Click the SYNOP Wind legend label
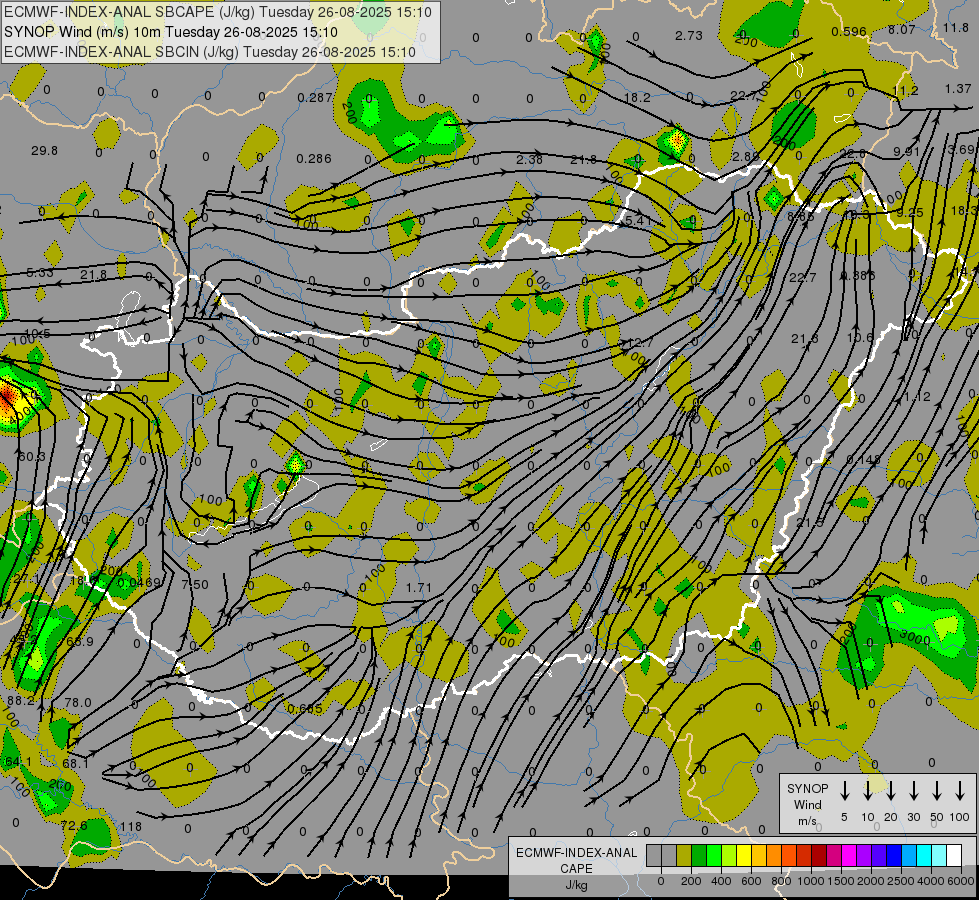 807,804
